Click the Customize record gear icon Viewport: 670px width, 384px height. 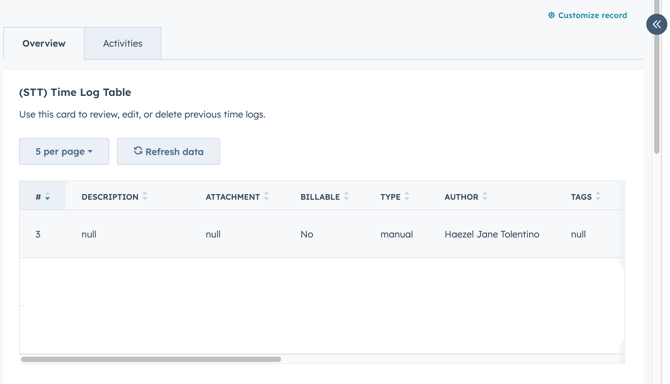[x=551, y=15]
